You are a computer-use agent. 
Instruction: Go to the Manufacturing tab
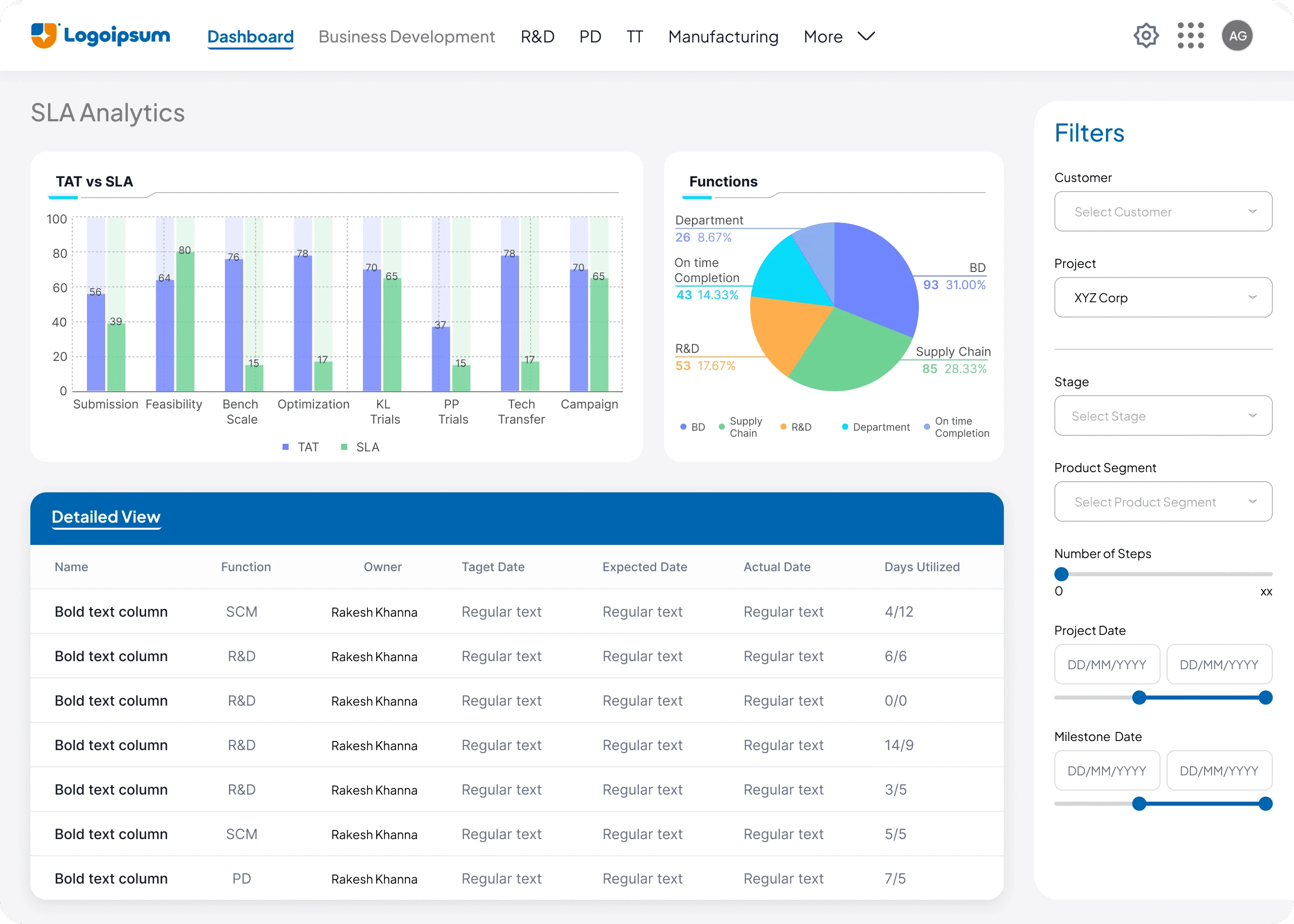coord(723,37)
